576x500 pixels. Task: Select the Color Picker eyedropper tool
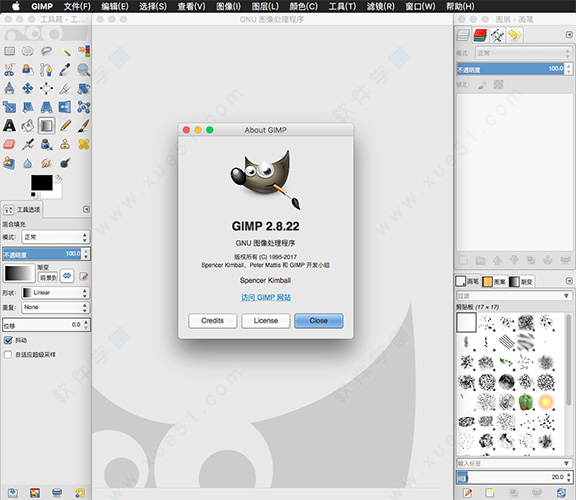coord(65,70)
